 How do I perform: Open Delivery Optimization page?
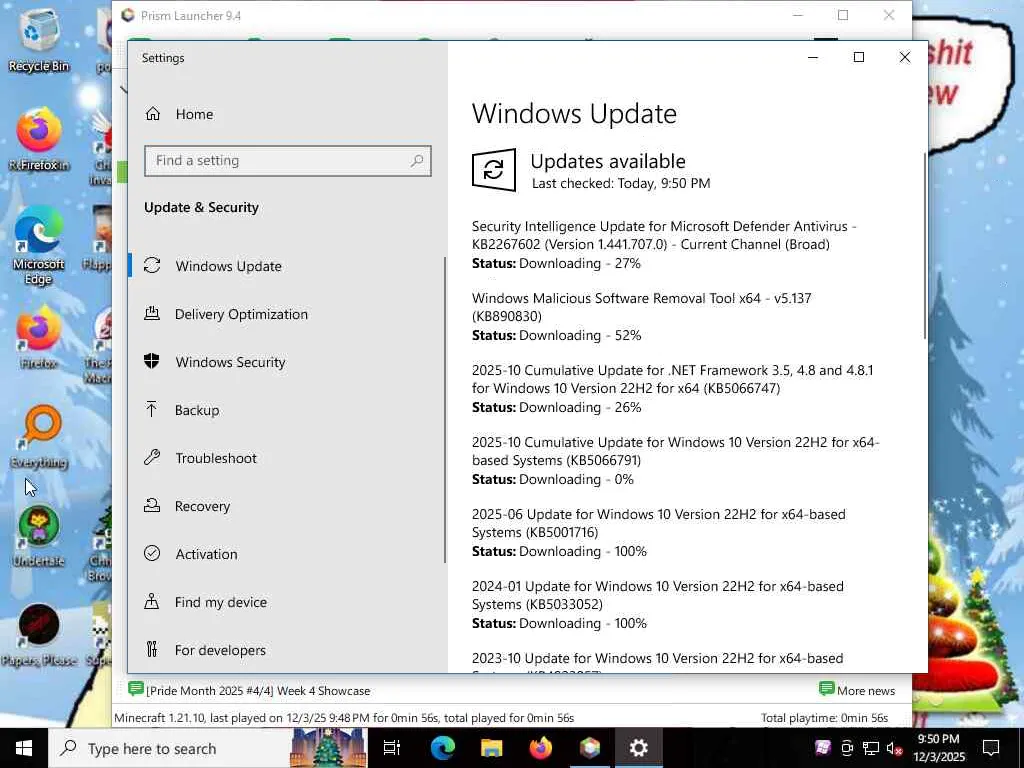coord(240,314)
